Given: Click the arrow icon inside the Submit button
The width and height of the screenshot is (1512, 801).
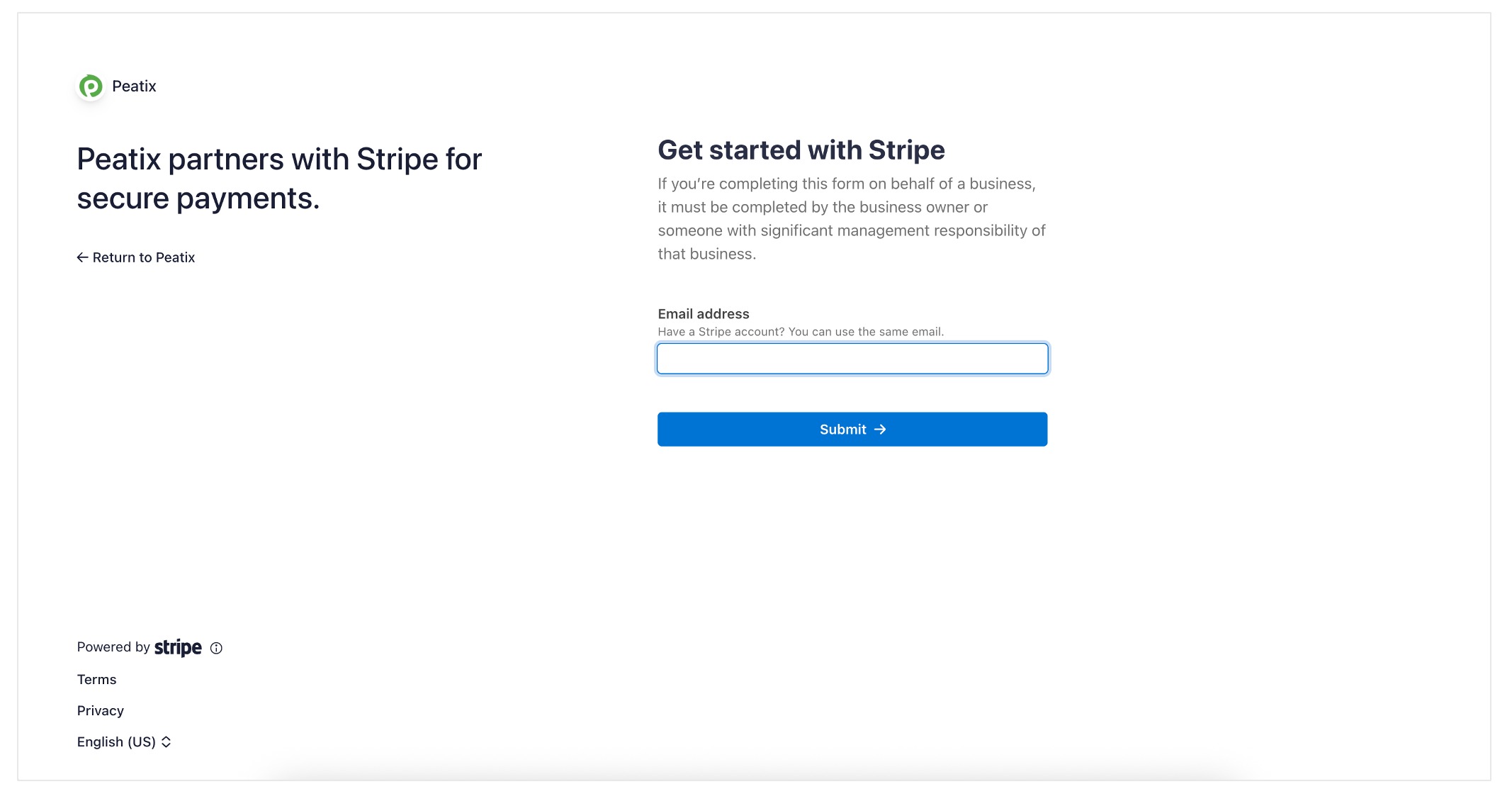Looking at the screenshot, I should point(880,430).
